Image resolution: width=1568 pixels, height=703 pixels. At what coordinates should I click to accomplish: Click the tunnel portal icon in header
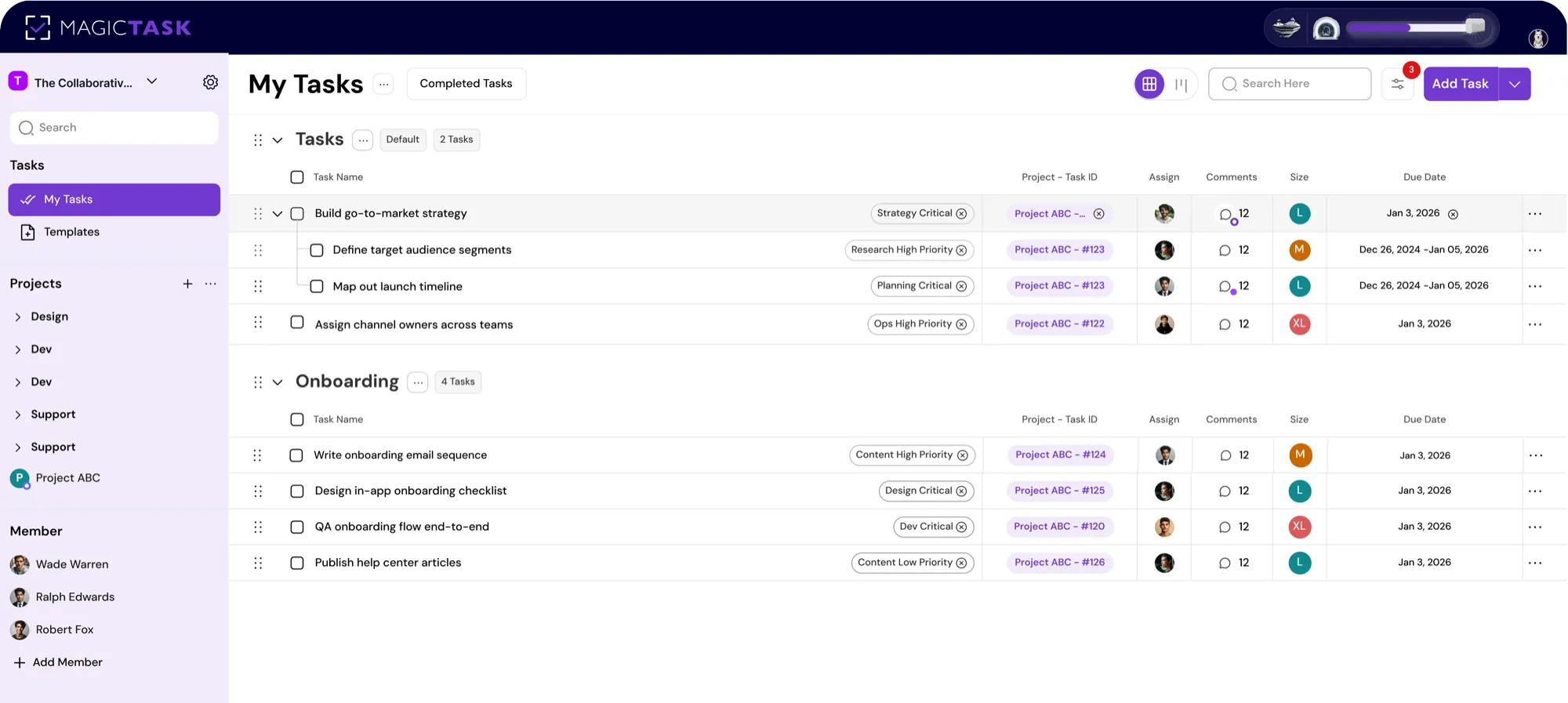[1326, 29]
